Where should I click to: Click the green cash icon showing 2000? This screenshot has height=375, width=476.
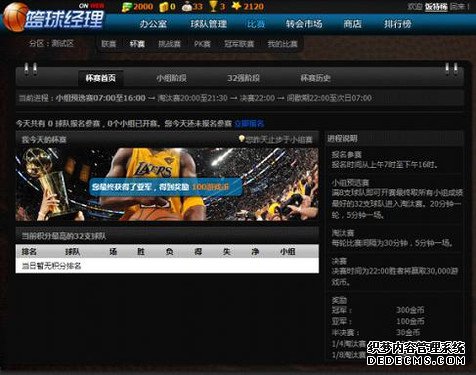pos(127,7)
